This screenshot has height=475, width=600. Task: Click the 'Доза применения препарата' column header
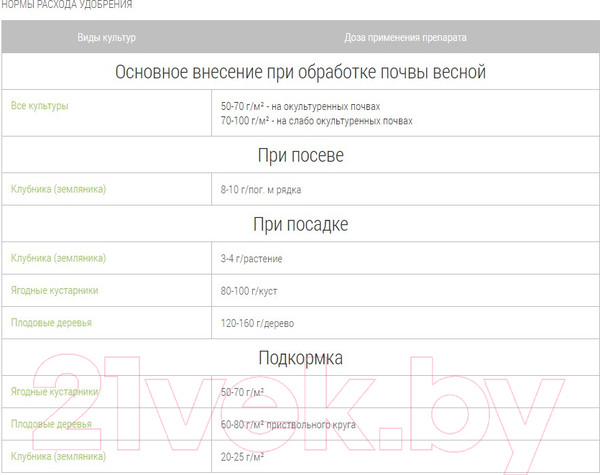405,38
